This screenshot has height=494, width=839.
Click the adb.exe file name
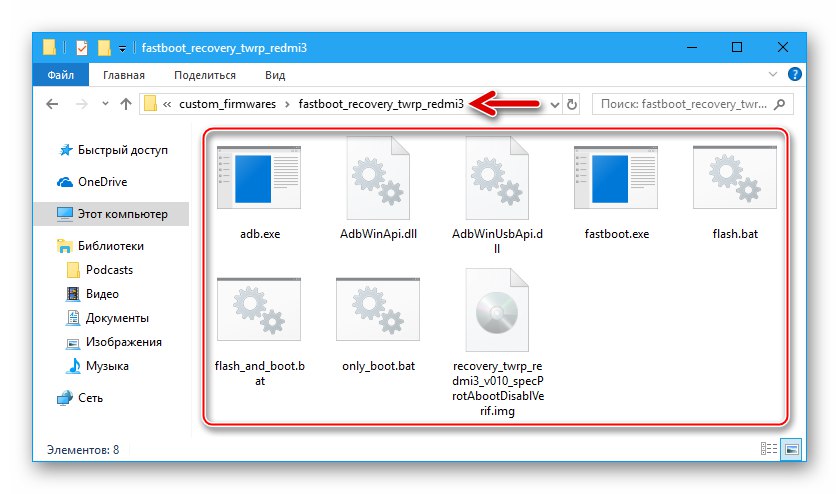coord(260,234)
